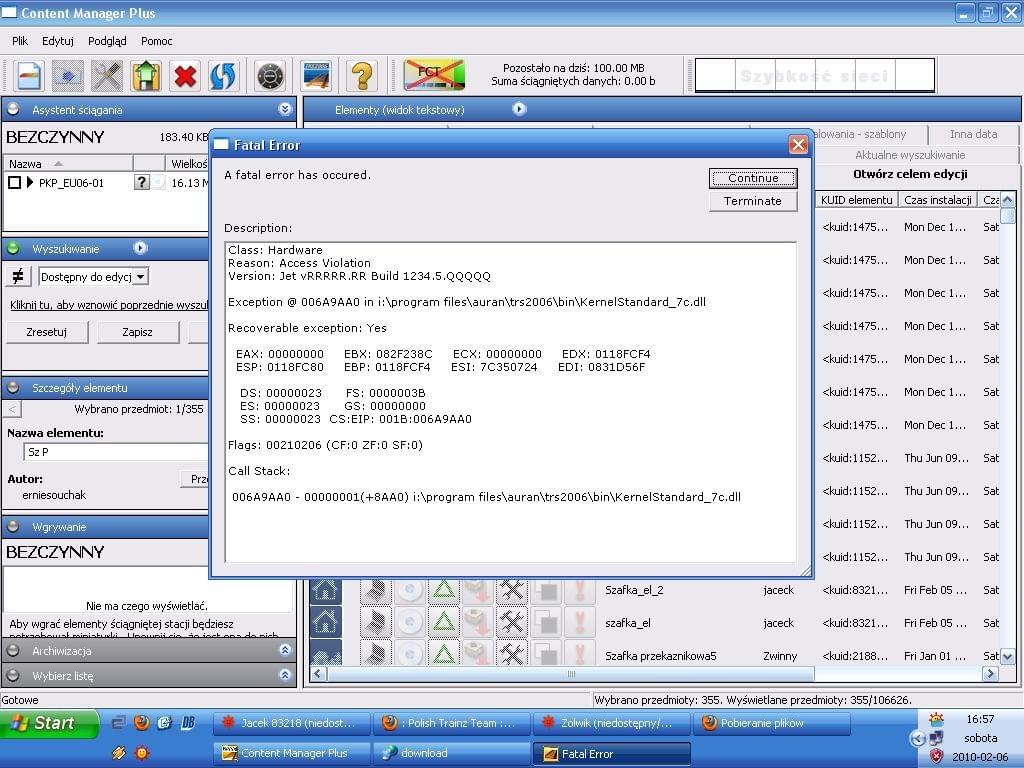Viewport: 1024px width, 768px height.
Task: Sort by the Nazwa column header
Action: click(x=68, y=163)
